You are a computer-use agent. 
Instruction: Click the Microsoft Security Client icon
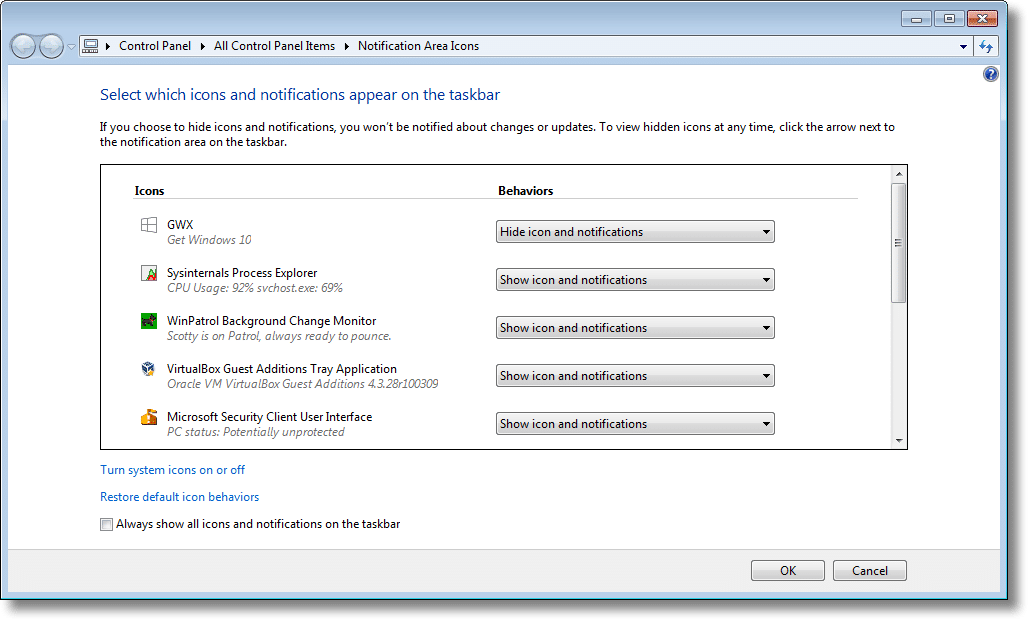click(x=149, y=417)
